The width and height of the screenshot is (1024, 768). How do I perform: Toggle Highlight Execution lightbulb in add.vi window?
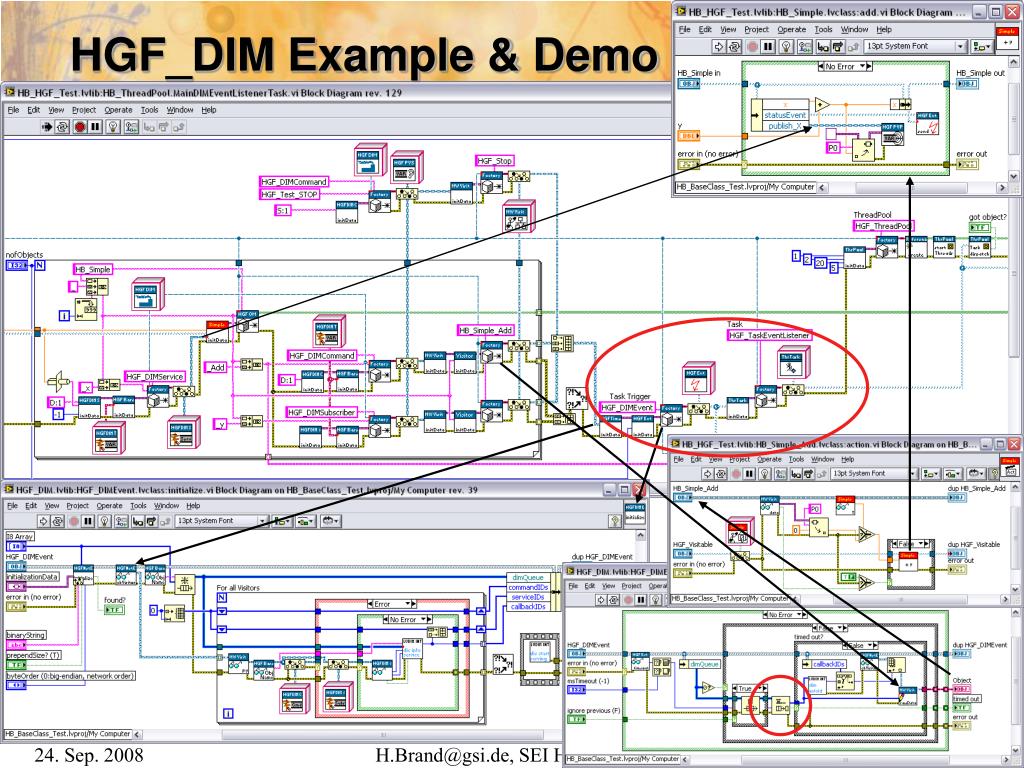coord(787,46)
